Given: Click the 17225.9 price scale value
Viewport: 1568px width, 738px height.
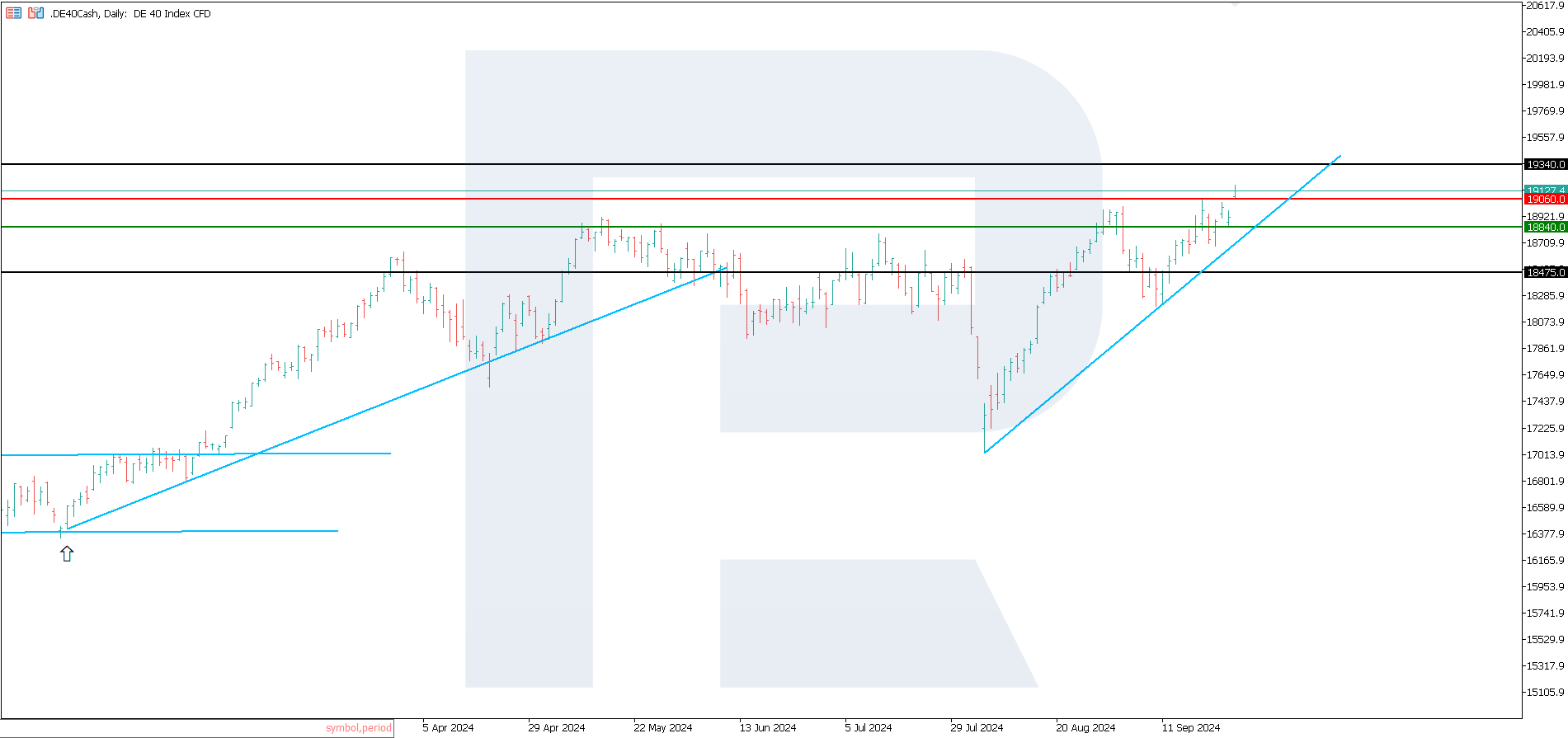Looking at the screenshot, I should [x=1545, y=429].
